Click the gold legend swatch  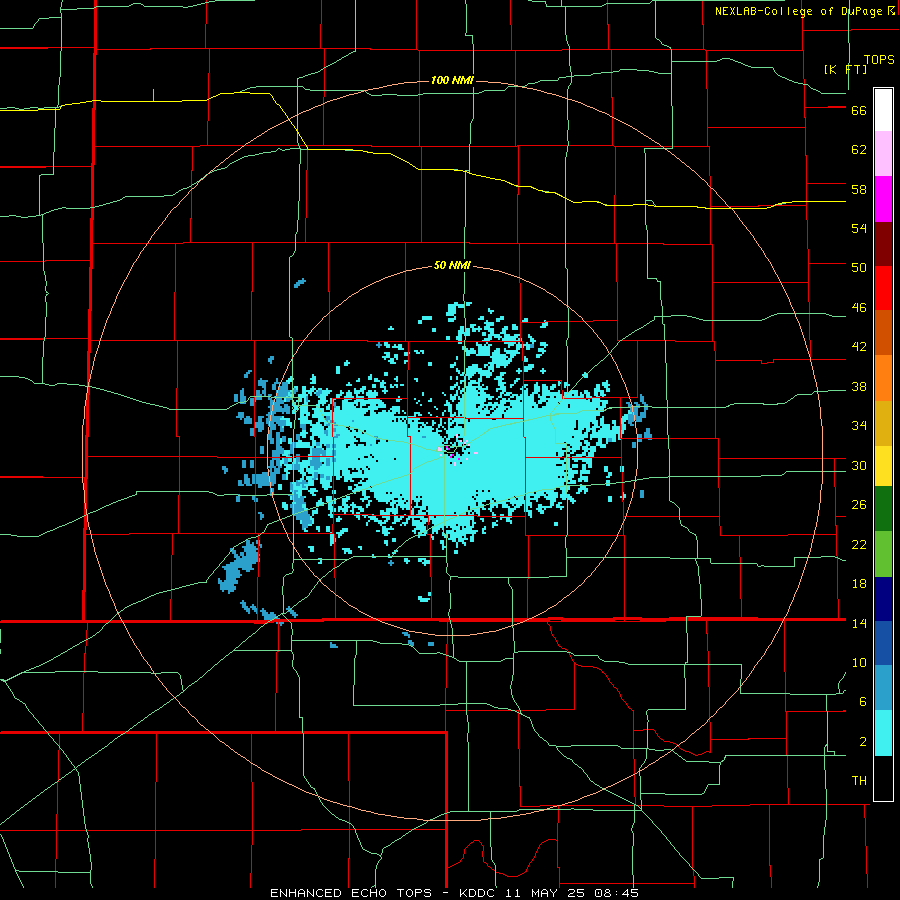[x=883, y=424]
